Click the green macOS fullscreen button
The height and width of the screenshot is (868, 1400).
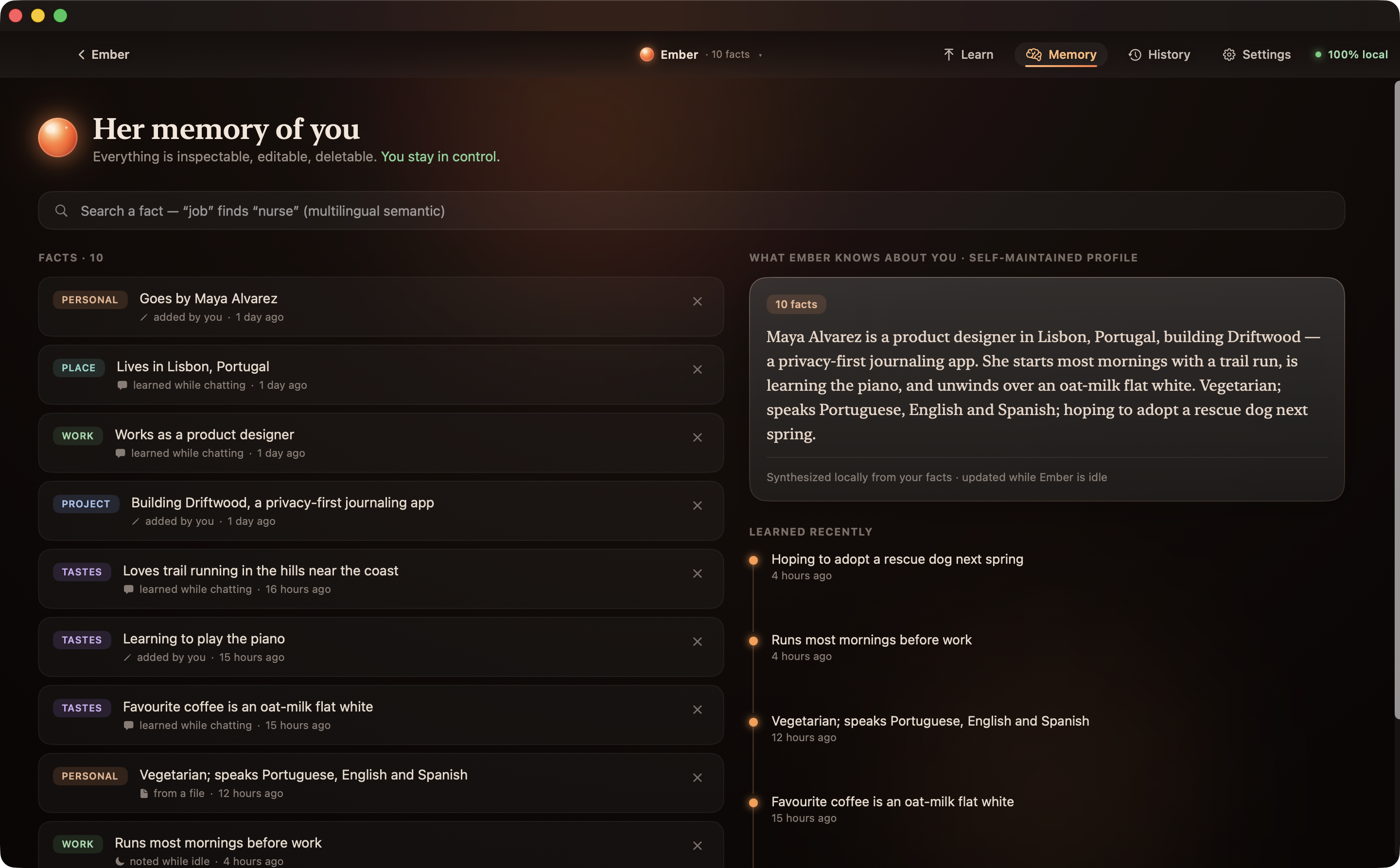[x=60, y=16]
